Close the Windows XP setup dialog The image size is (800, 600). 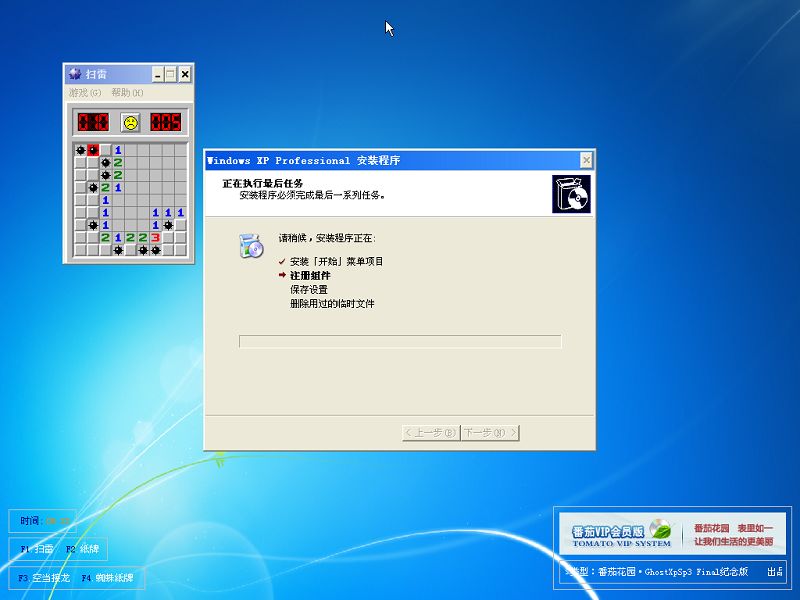[586, 160]
